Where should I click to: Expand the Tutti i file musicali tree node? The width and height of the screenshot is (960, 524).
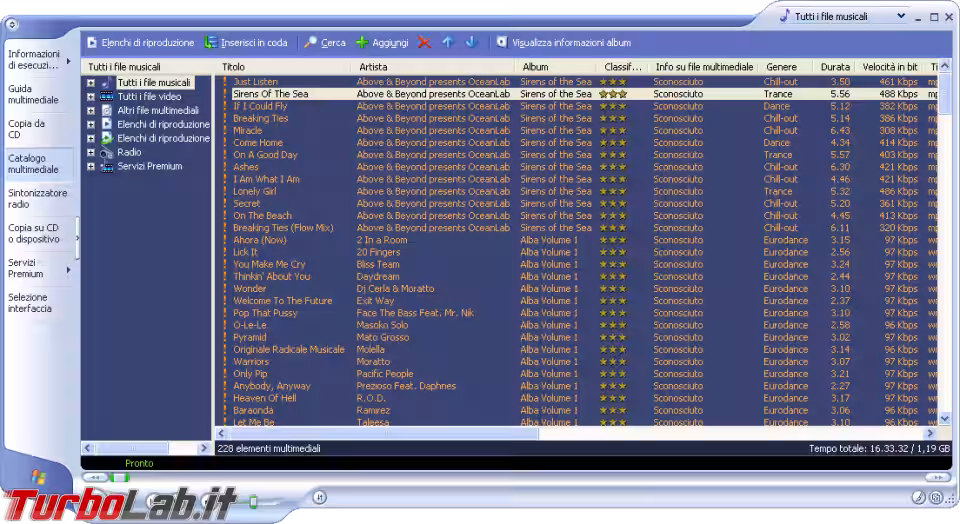(91, 83)
